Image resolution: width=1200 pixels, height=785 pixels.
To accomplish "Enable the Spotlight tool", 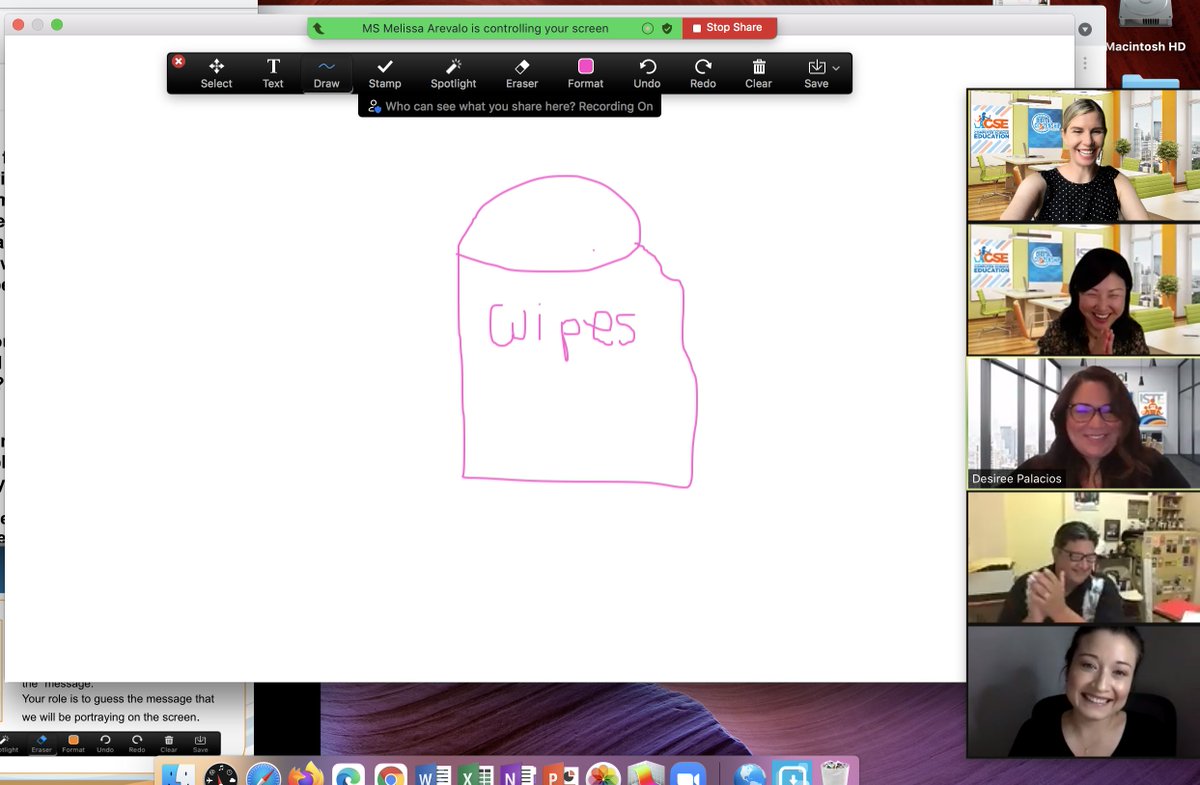I will click(x=453, y=73).
